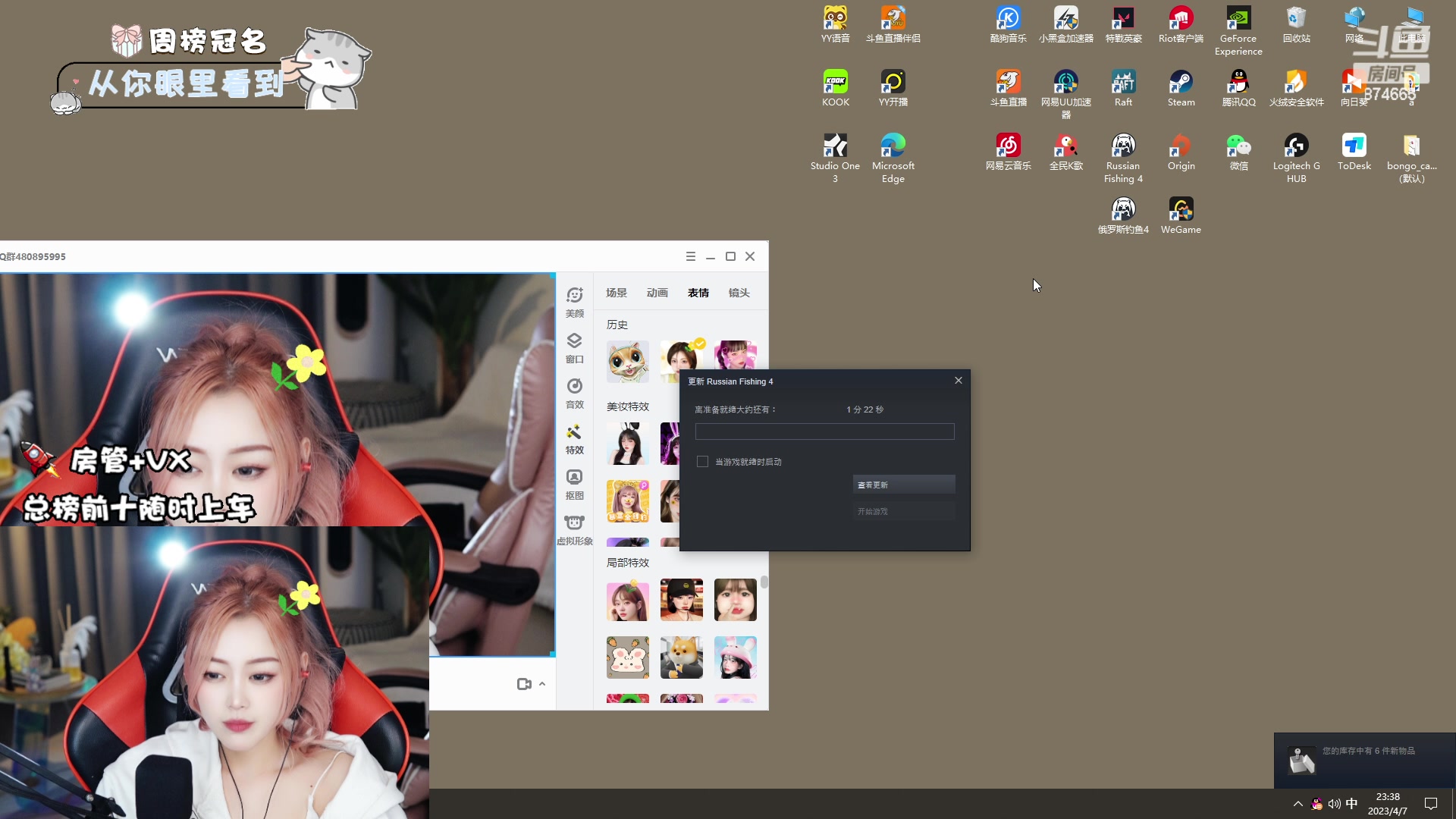Expand camera options arrow beside camera icon
Screen dimensions: 1456x819
(x=542, y=684)
